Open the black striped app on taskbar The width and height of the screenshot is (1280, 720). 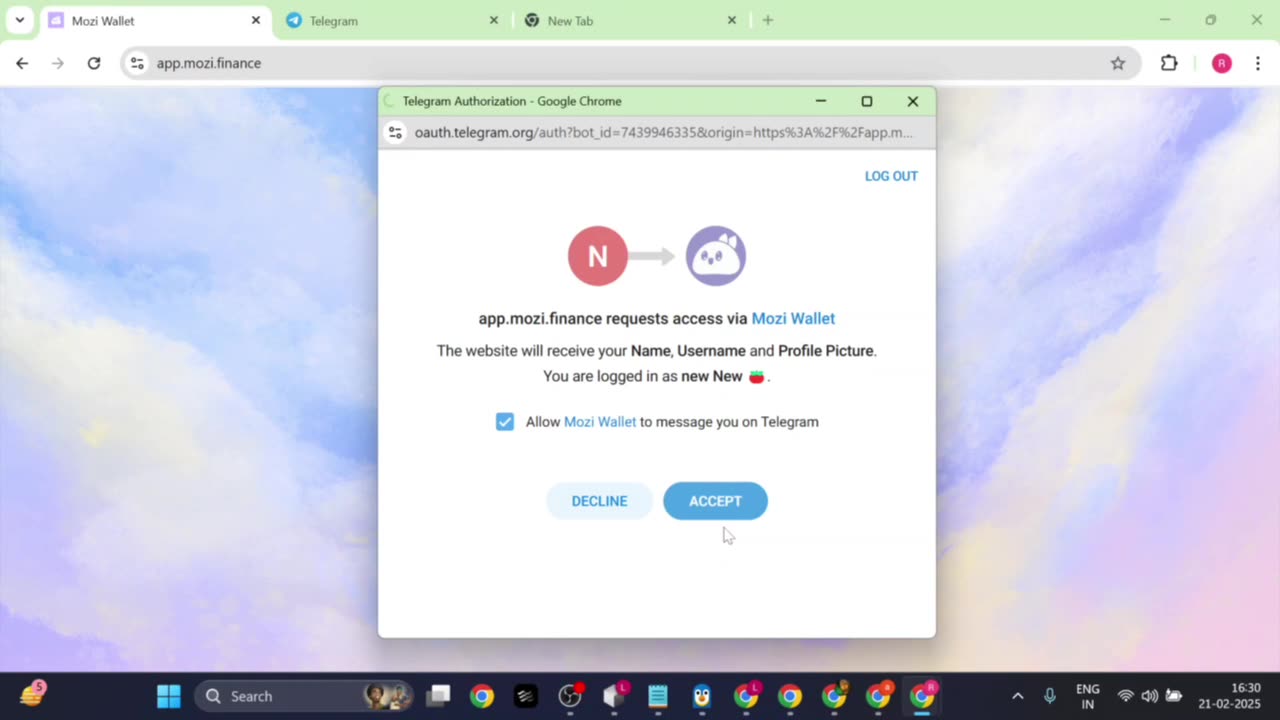coord(526,696)
